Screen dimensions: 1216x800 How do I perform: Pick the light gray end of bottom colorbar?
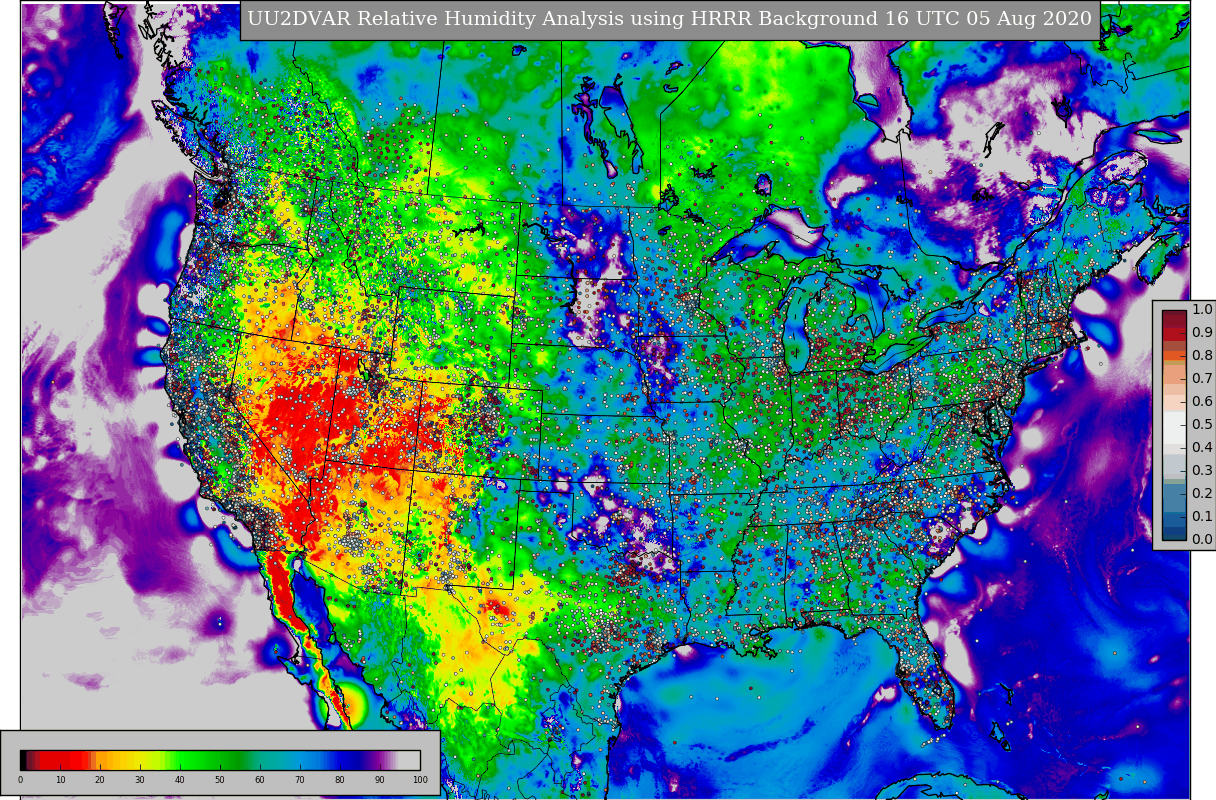tap(410, 760)
